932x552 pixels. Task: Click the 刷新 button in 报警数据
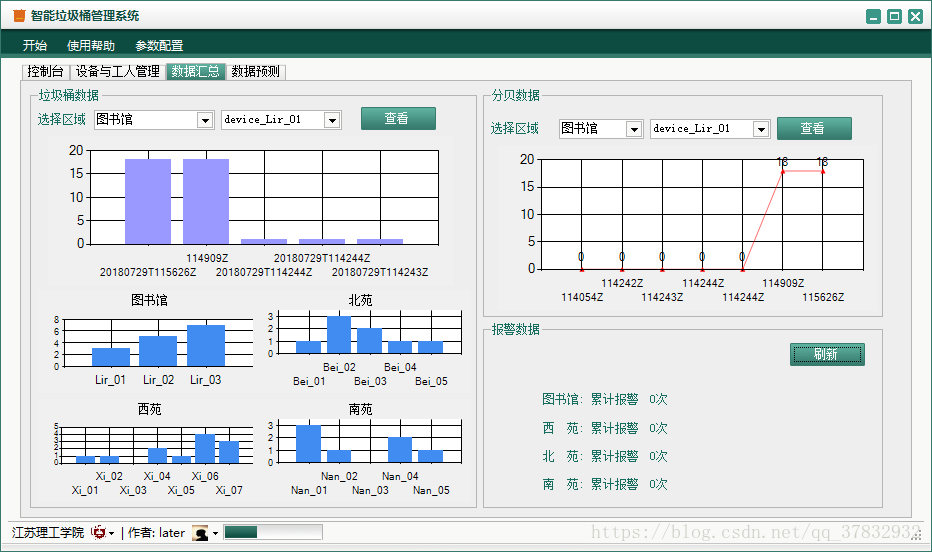(827, 354)
